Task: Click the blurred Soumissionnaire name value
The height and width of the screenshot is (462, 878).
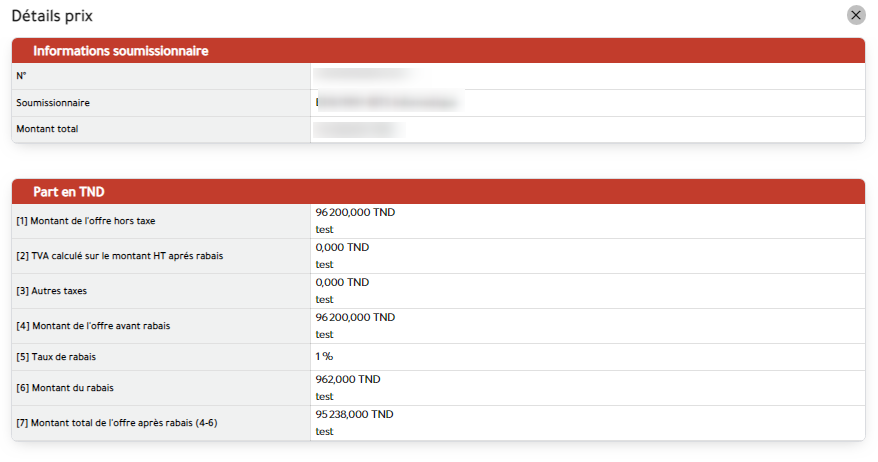Action: point(388,103)
